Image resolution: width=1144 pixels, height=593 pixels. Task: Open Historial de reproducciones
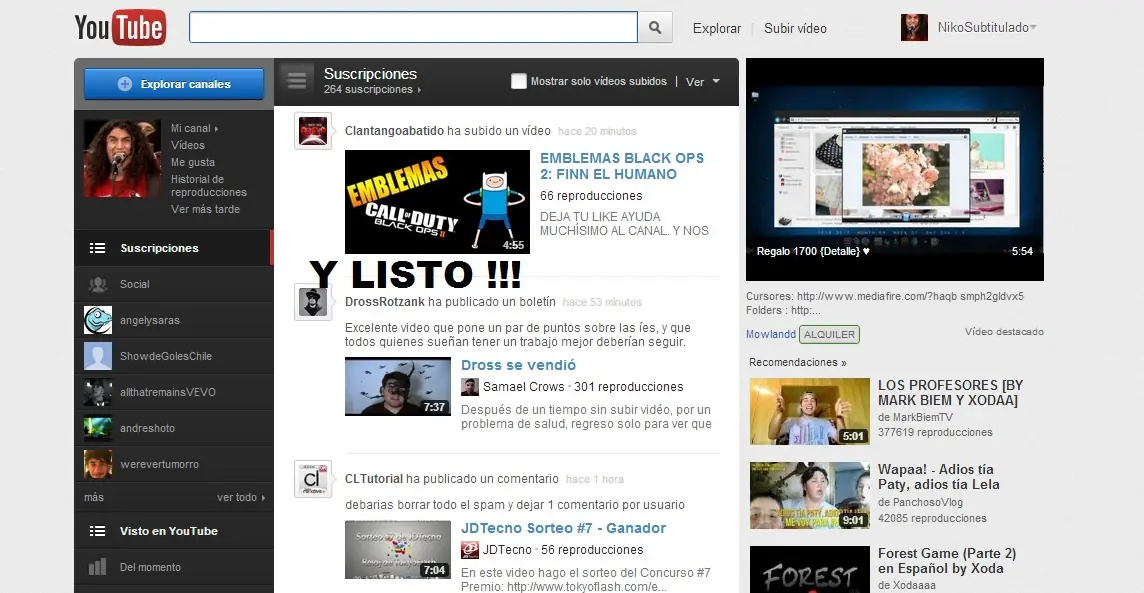(209, 185)
